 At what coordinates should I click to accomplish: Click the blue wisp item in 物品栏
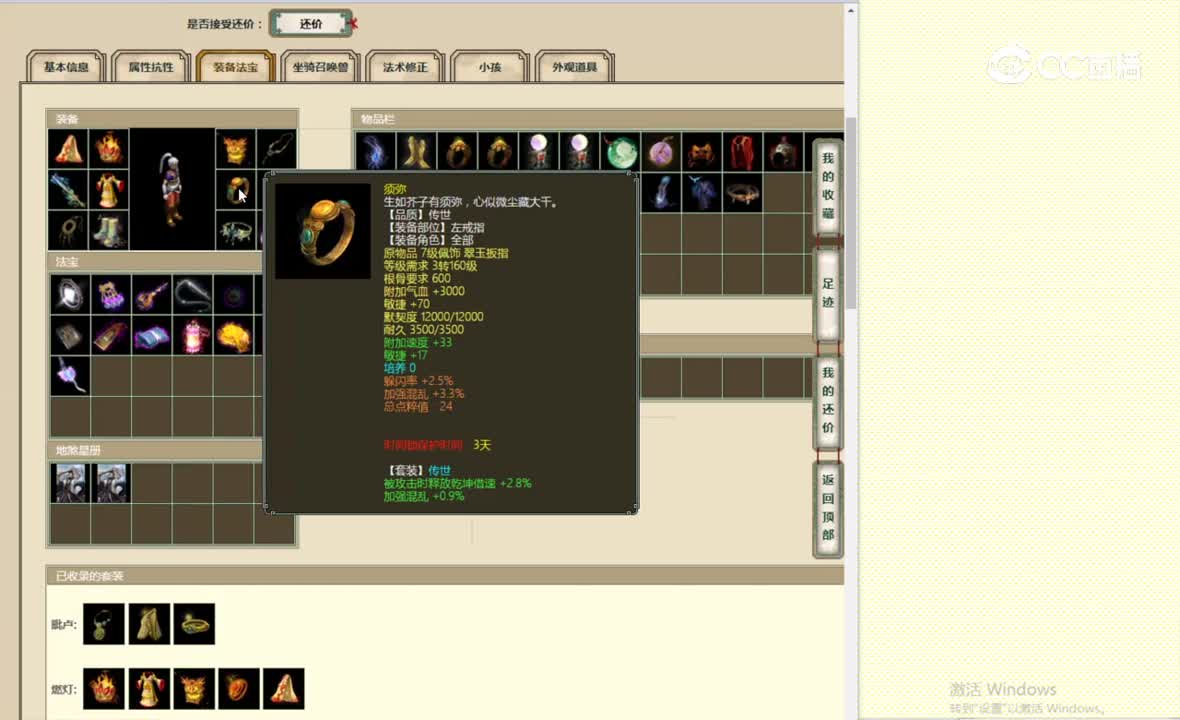pyautogui.click(x=376, y=152)
